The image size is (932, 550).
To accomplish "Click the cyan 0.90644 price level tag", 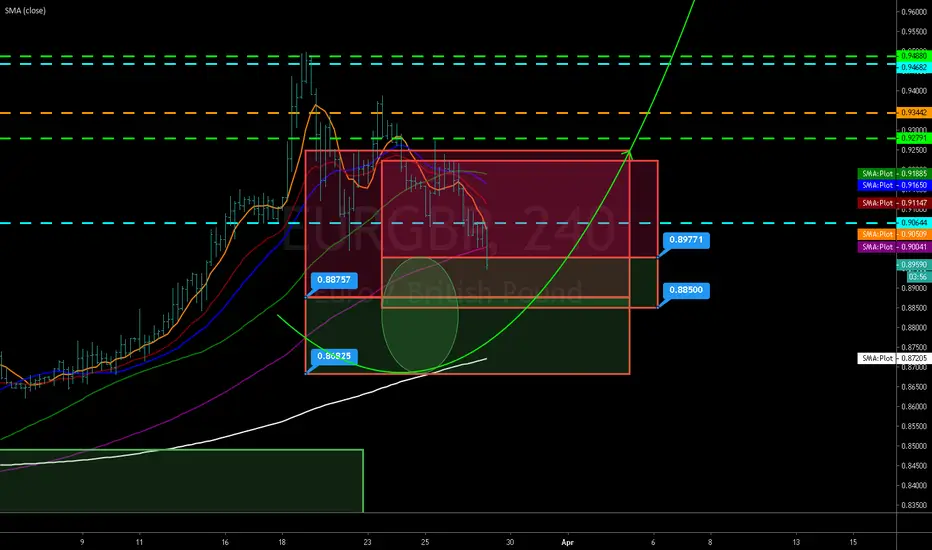I will point(913,223).
